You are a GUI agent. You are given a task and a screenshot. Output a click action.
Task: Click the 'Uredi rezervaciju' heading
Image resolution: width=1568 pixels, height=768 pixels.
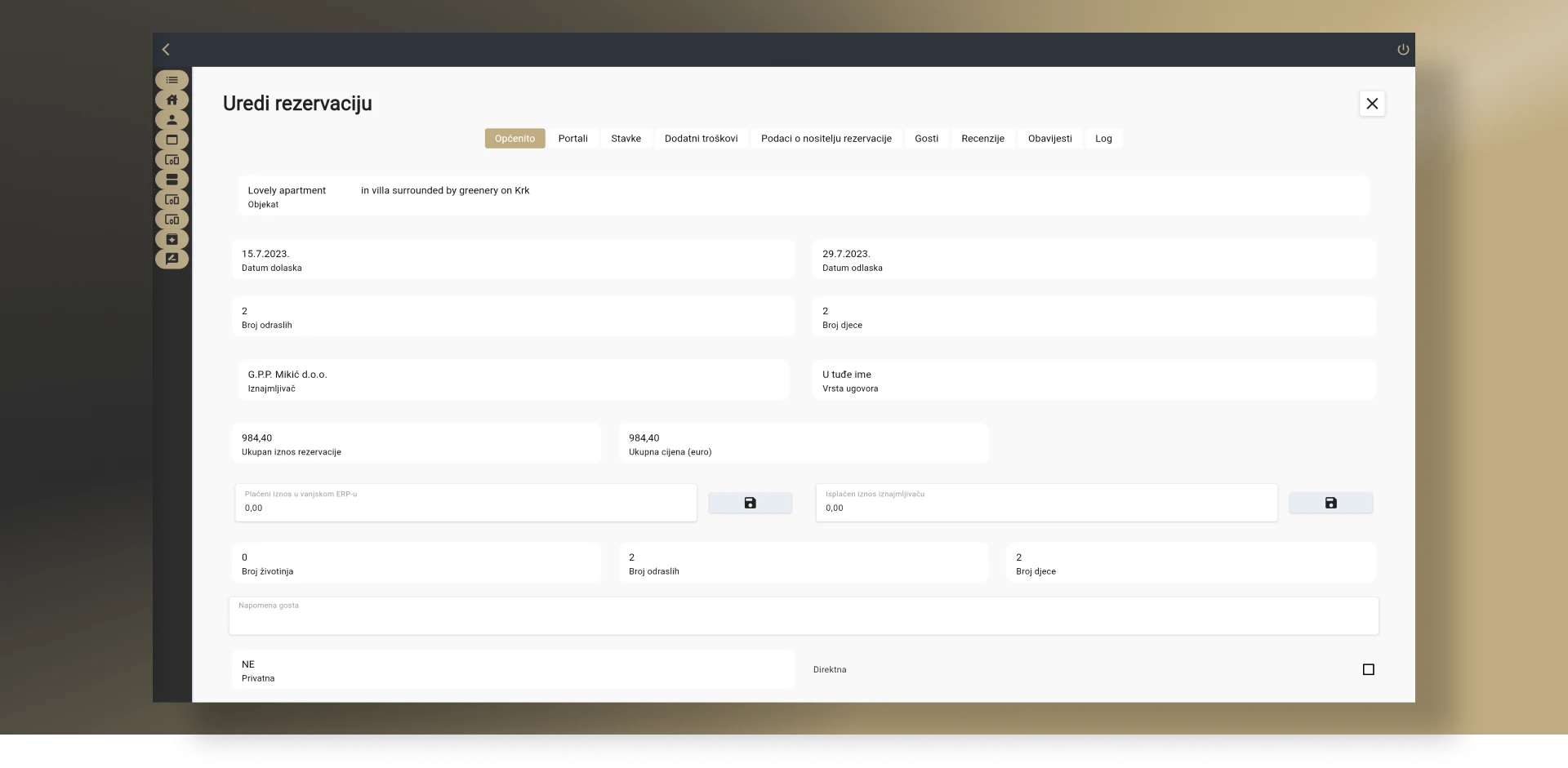point(297,104)
